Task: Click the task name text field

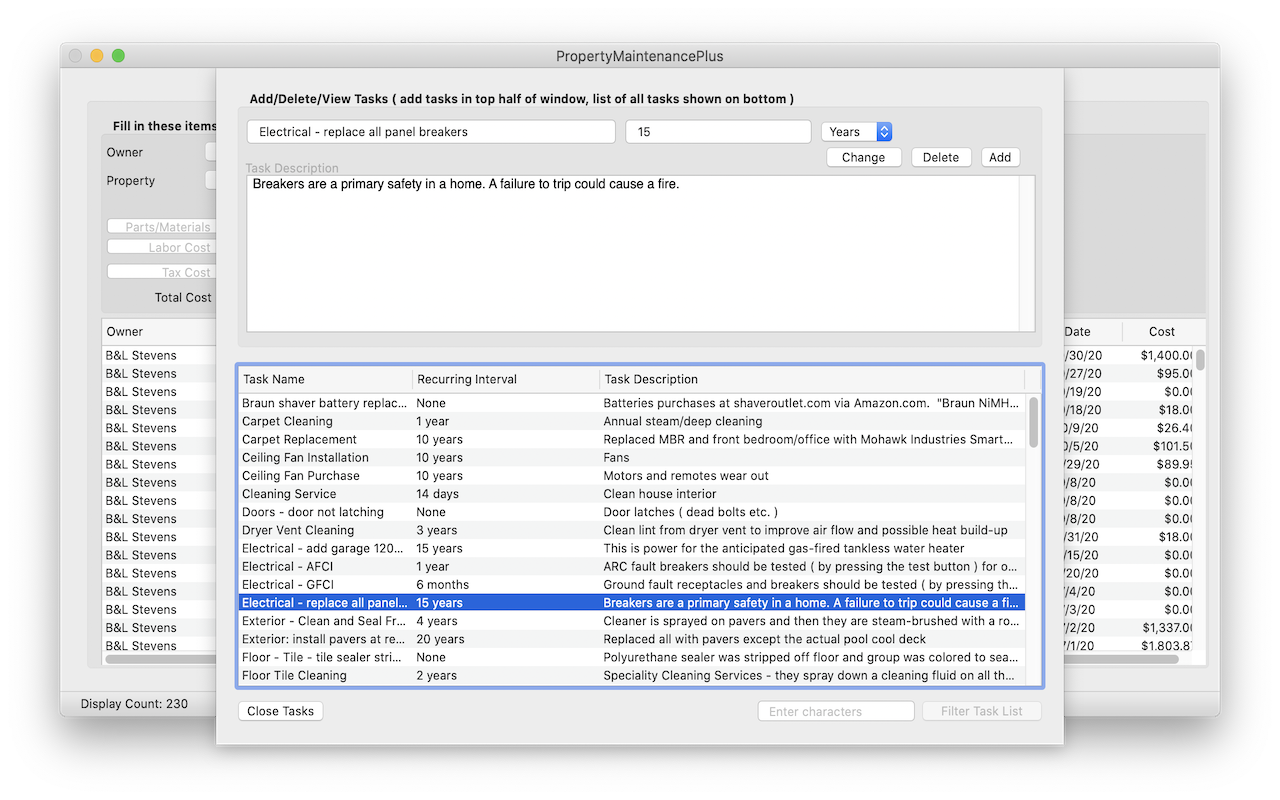Action: 431,132
